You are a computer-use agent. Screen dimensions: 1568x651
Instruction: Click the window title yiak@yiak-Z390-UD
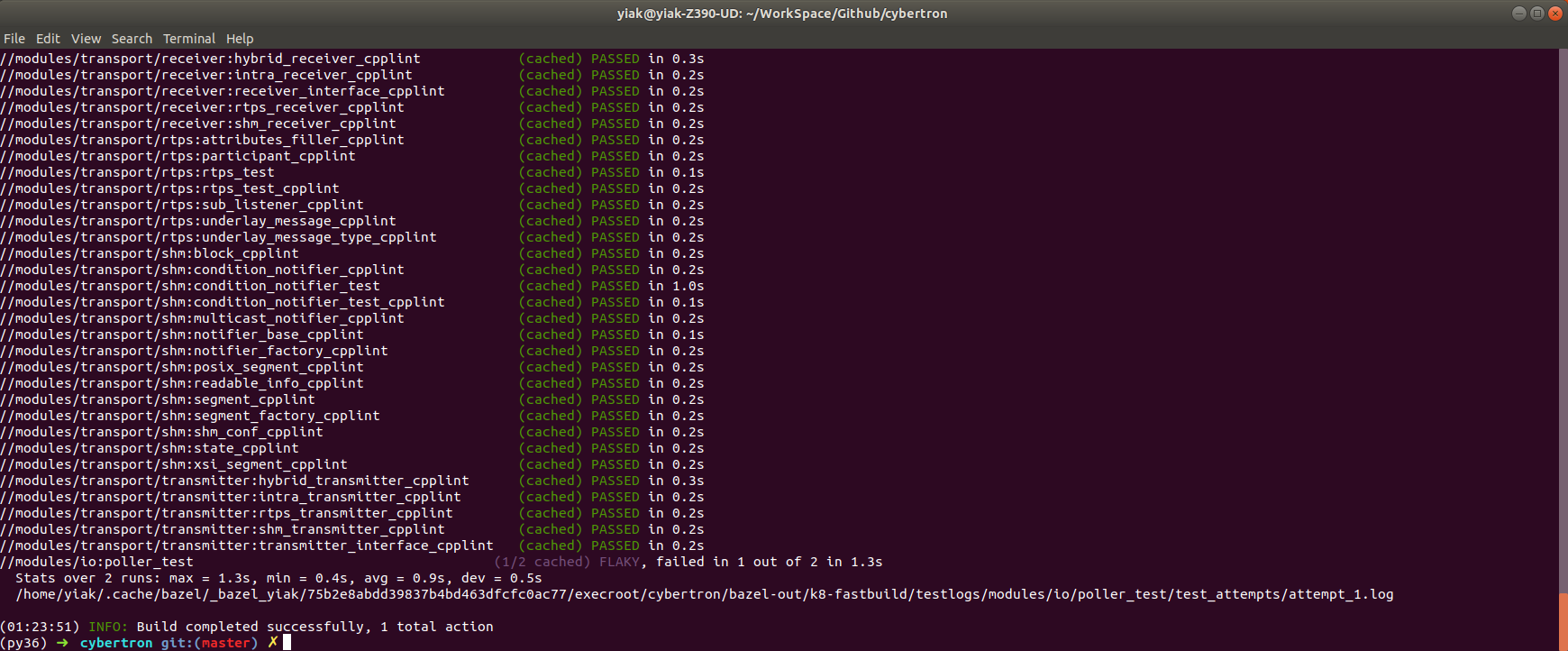[x=782, y=14]
